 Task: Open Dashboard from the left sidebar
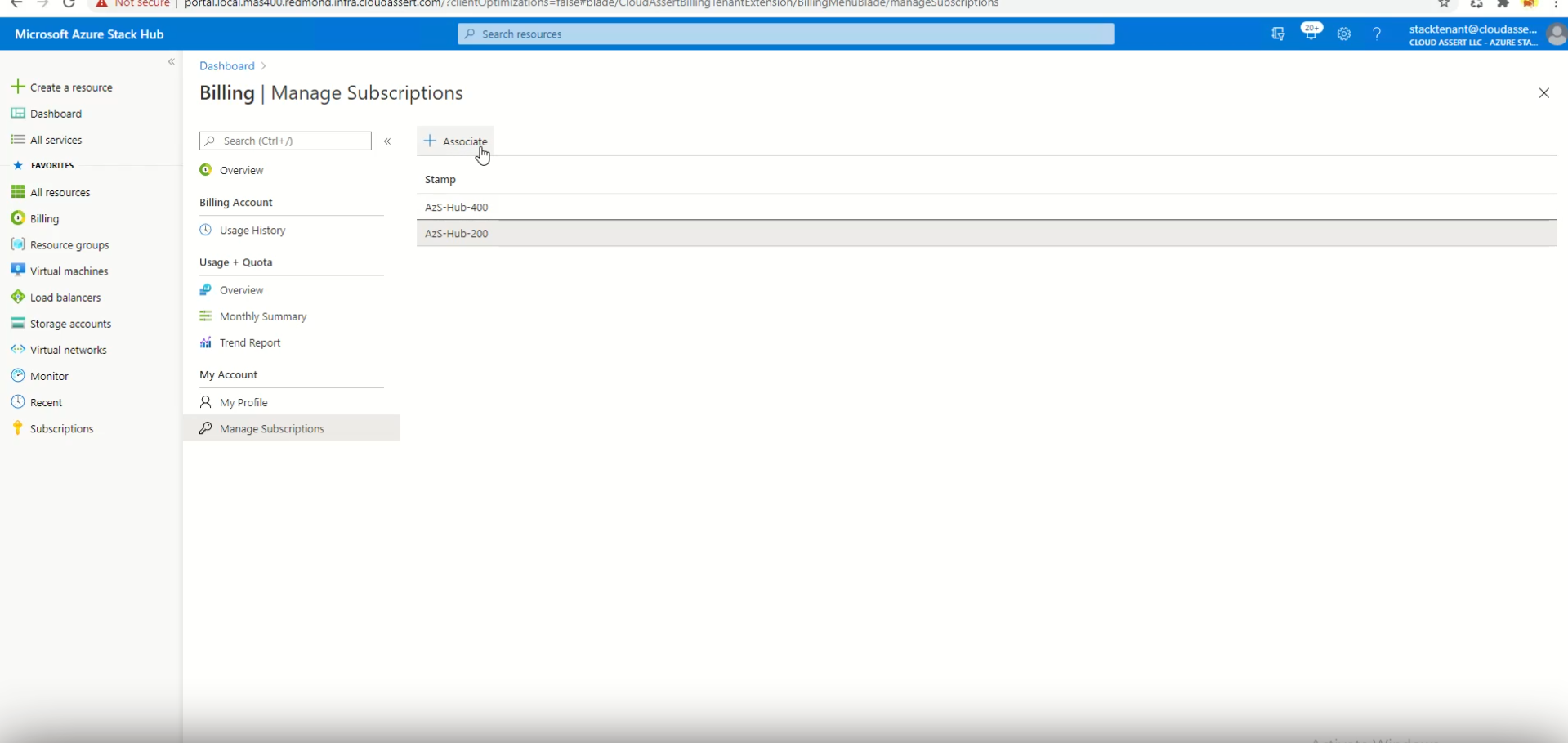56,114
